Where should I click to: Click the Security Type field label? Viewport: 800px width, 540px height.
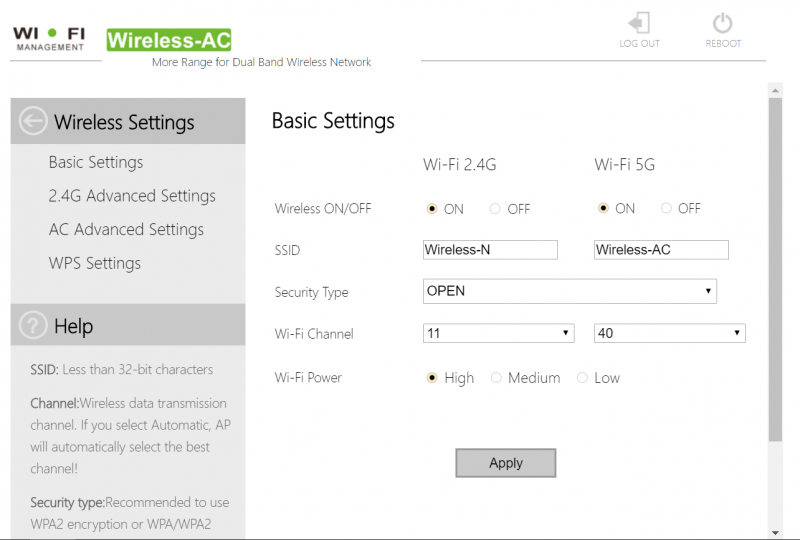coord(311,292)
